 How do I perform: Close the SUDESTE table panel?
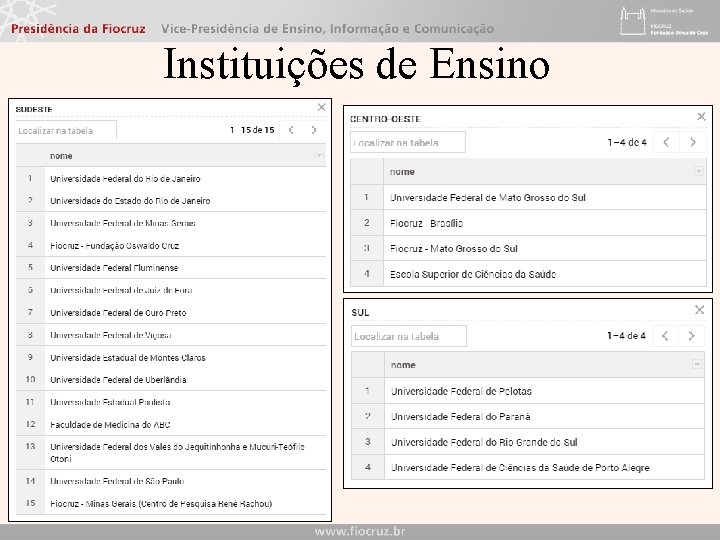(x=321, y=107)
